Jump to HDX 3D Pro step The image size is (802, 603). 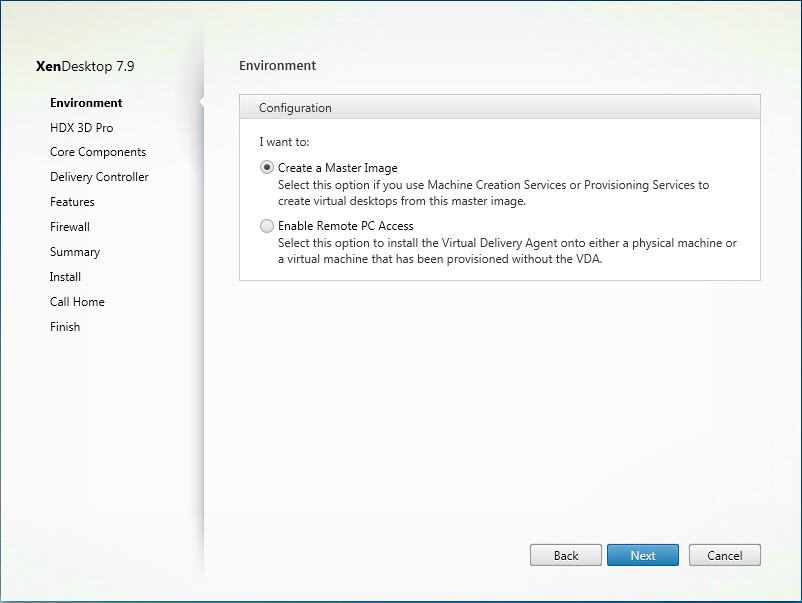coord(81,127)
